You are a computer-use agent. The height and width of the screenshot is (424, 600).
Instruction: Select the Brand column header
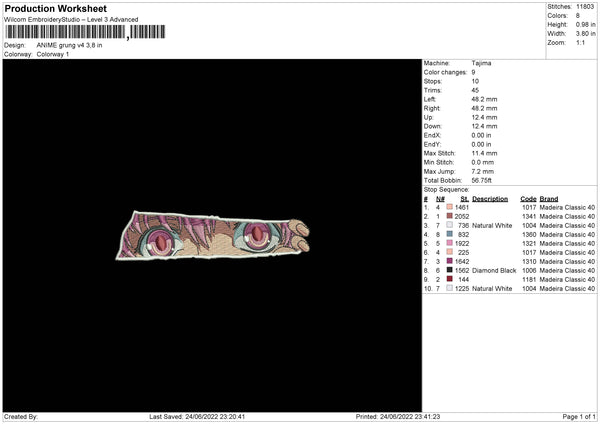coord(549,199)
